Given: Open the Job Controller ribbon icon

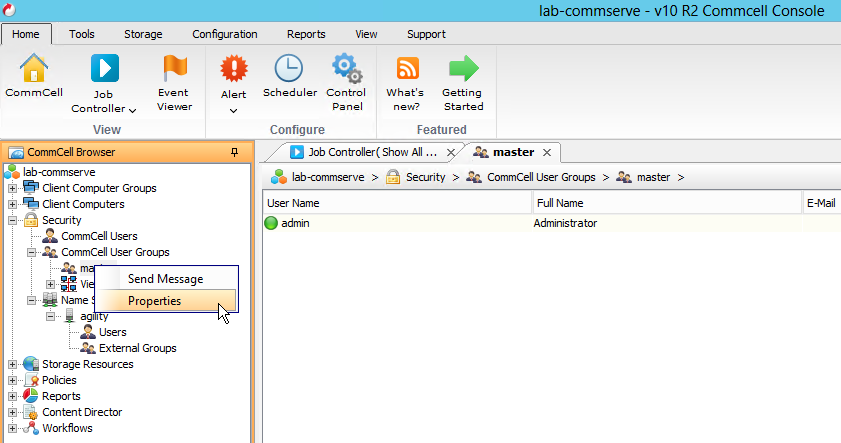Looking at the screenshot, I should [x=104, y=71].
